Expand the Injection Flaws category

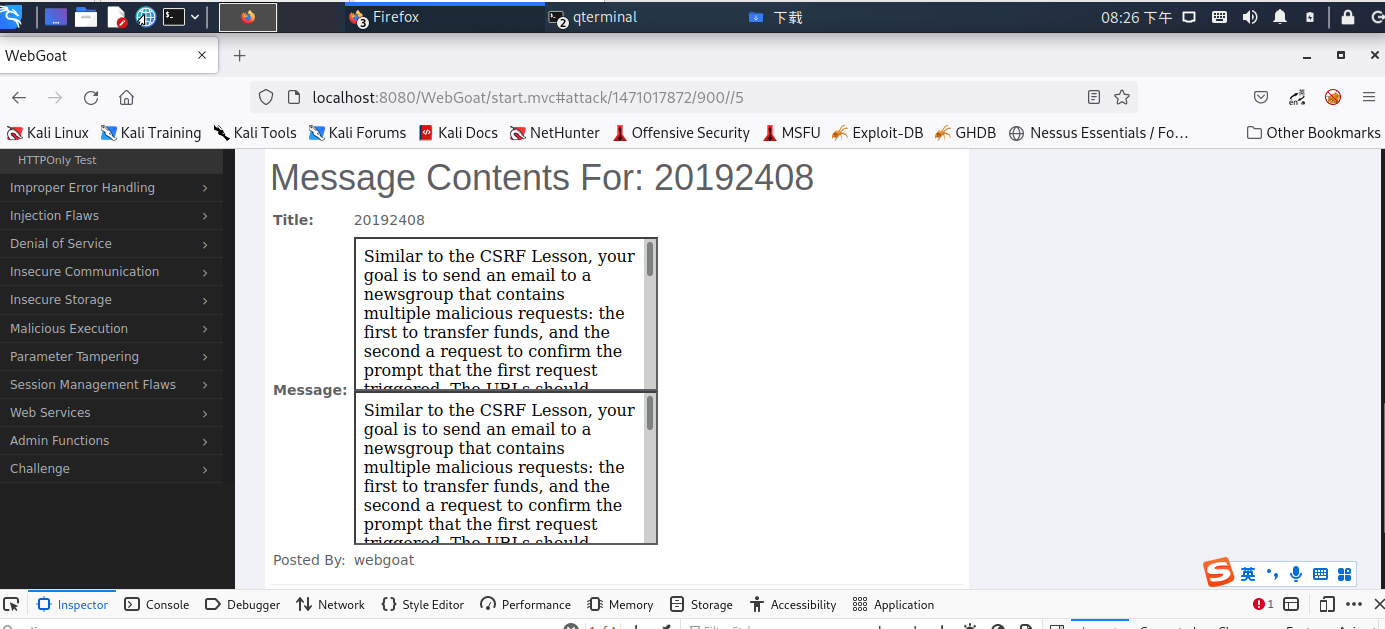(111, 216)
